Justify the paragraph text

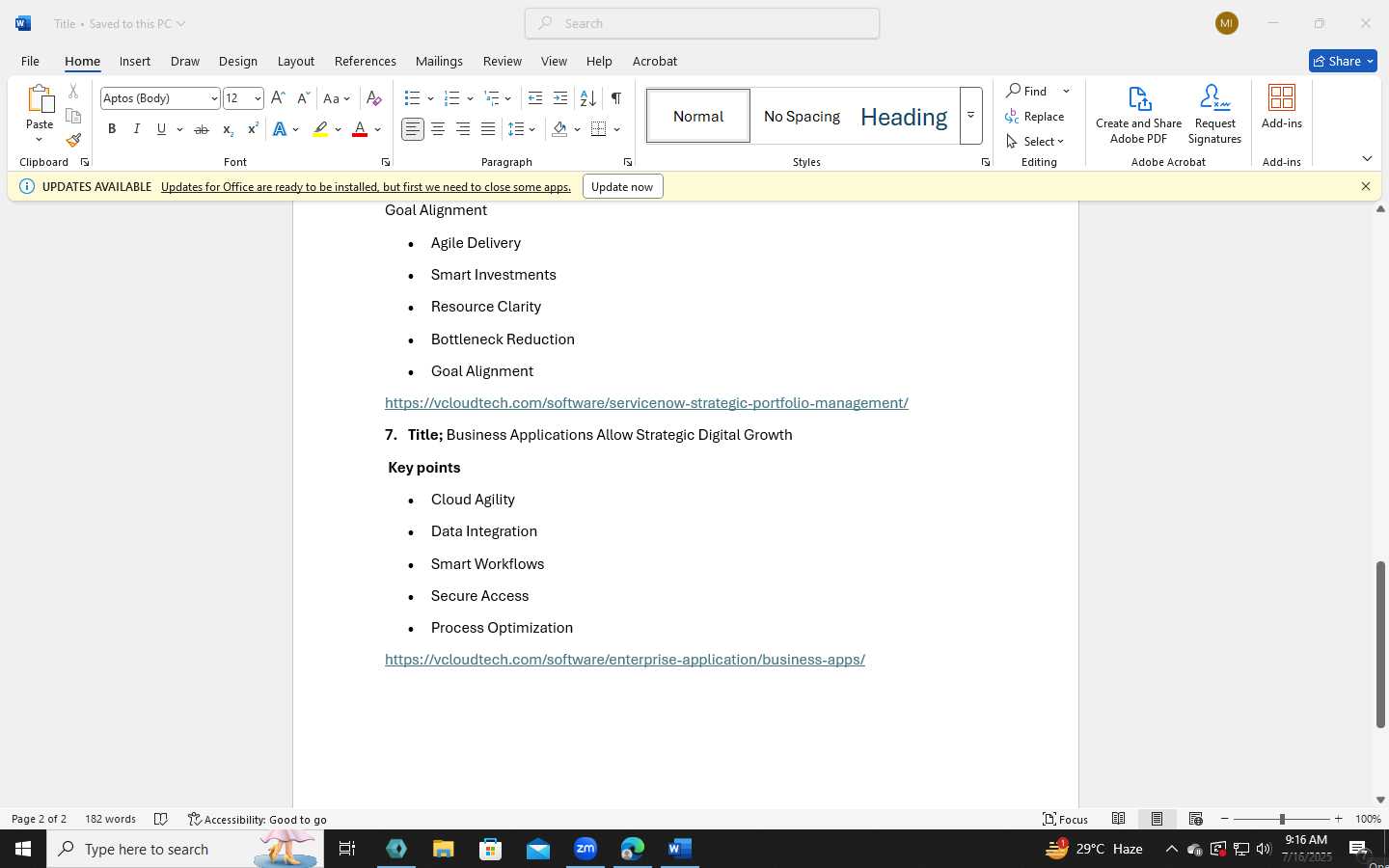click(x=488, y=129)
